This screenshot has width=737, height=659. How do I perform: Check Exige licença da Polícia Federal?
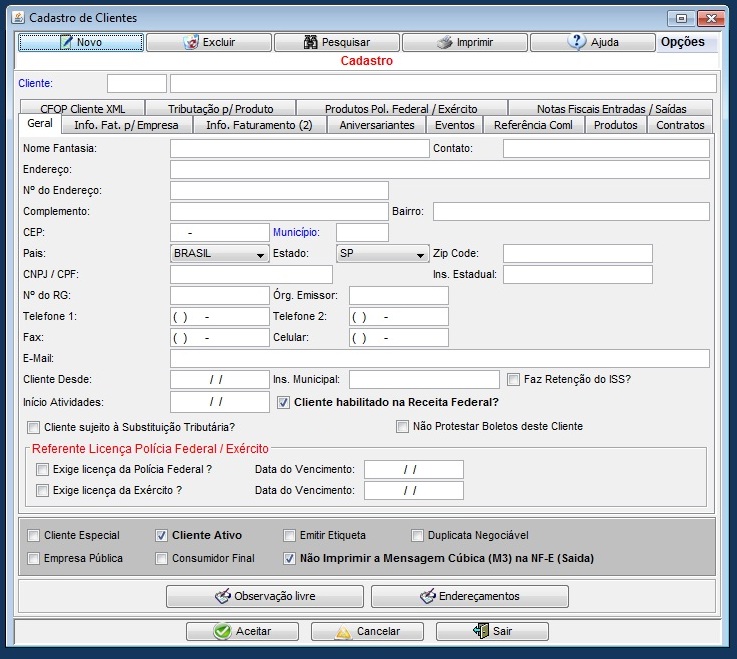(x=42, y=469)
